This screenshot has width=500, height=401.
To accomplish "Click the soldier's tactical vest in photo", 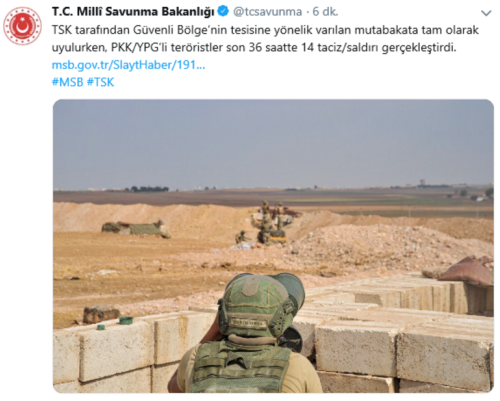I will tap(240, 367).
